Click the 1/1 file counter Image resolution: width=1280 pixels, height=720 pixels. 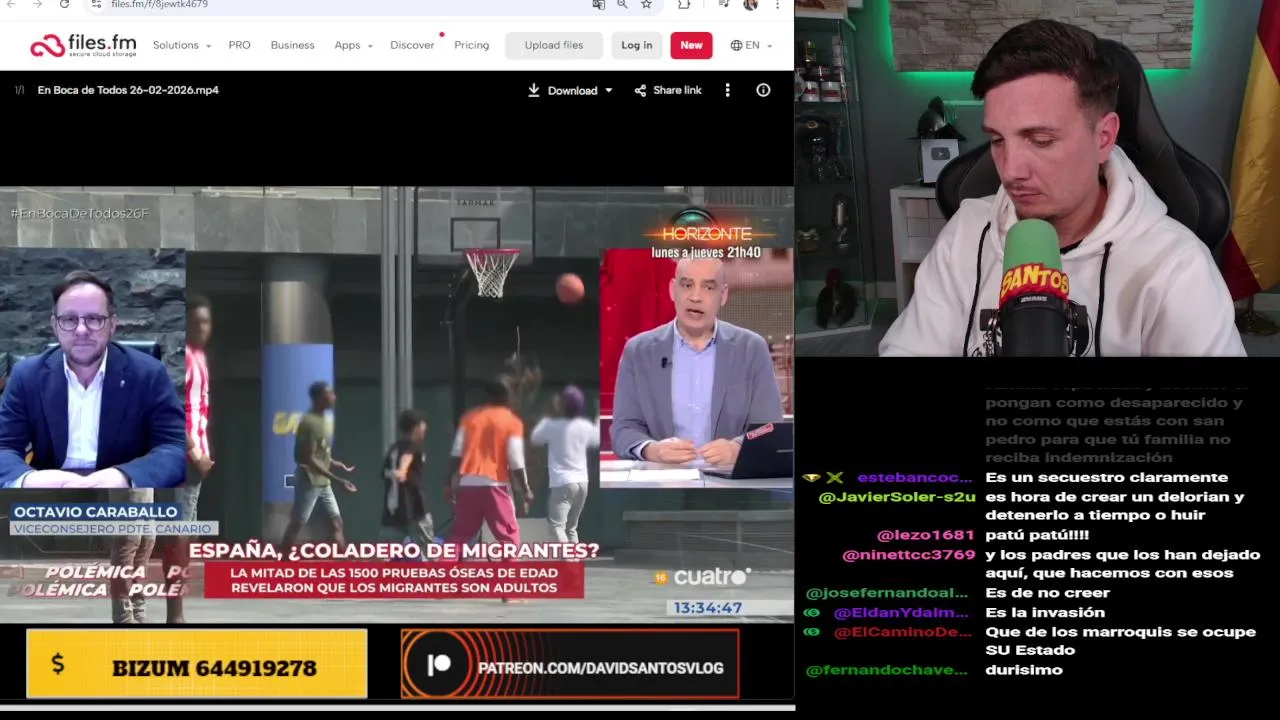click(19, 90)
